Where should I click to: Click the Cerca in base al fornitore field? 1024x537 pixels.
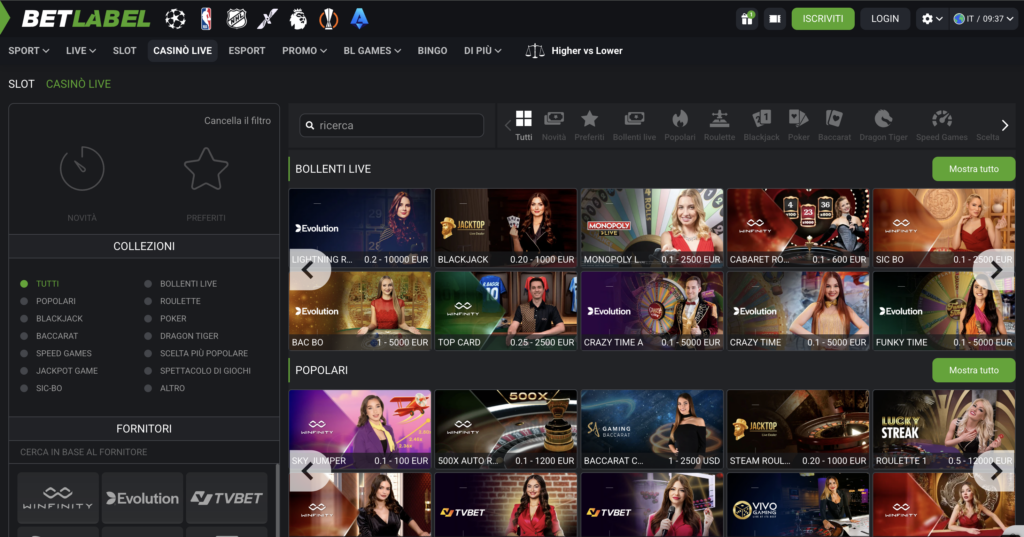click(144, 452)
